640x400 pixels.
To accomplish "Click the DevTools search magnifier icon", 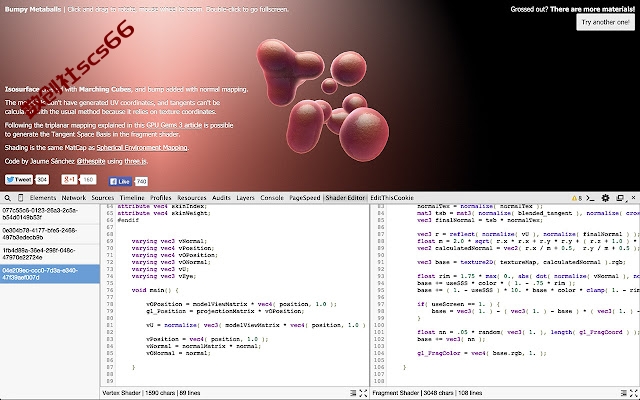I will 7,198.
